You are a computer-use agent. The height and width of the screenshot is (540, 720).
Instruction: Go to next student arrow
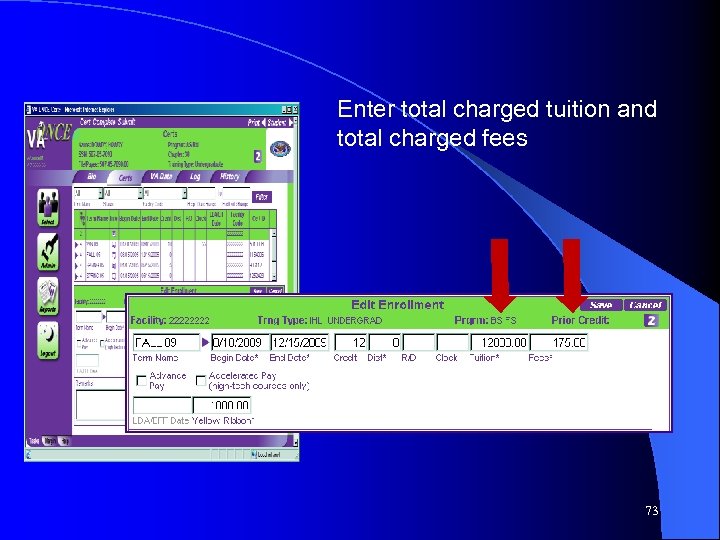(x=291, y=123)
